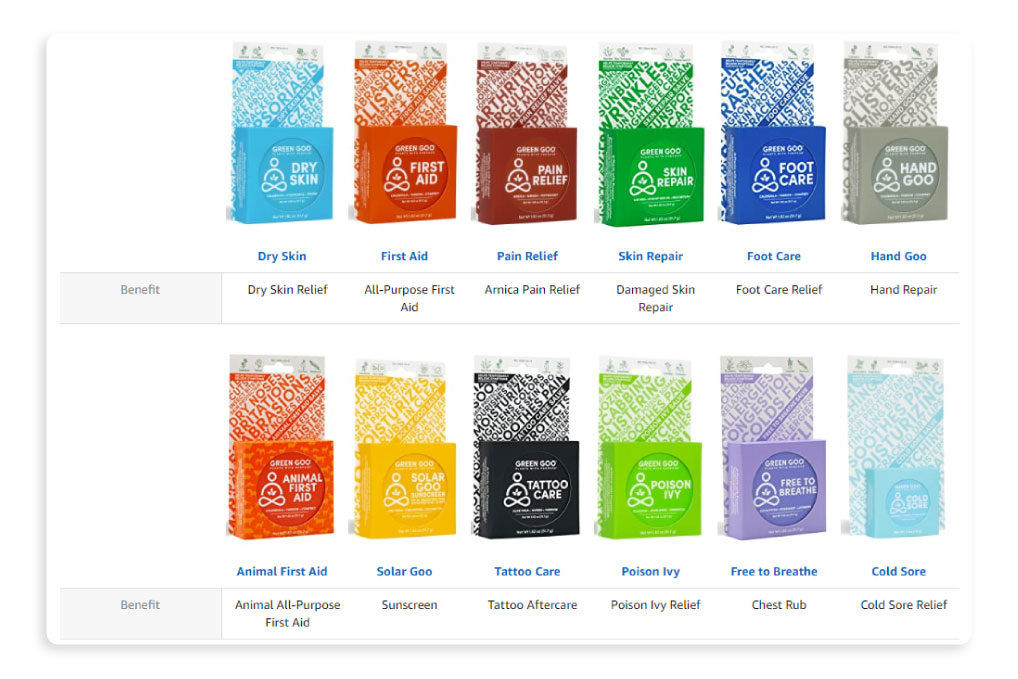Click the Free to Breathe link
1018x679 pixels.
pos(774,572)
